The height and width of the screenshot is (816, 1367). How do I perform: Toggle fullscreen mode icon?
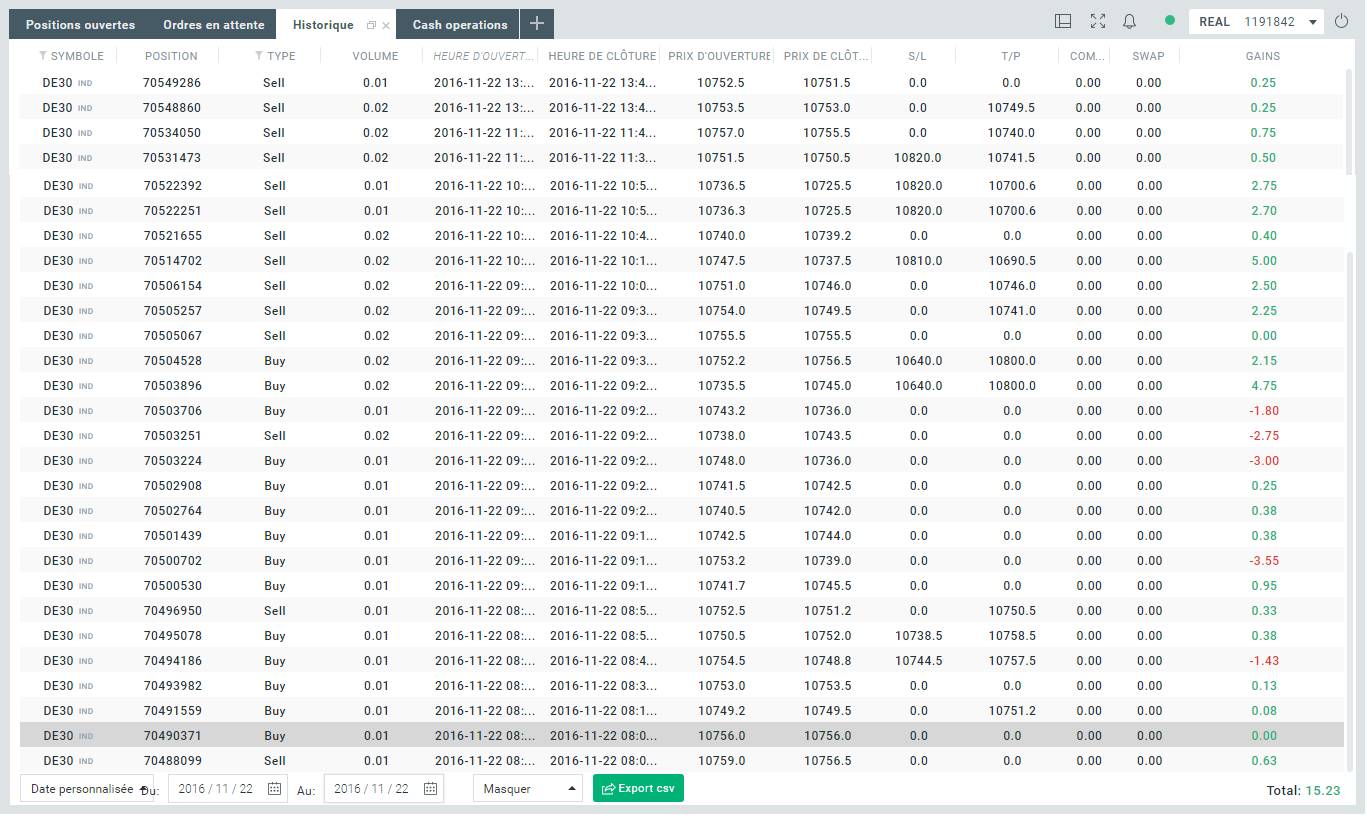(1097, 21)
